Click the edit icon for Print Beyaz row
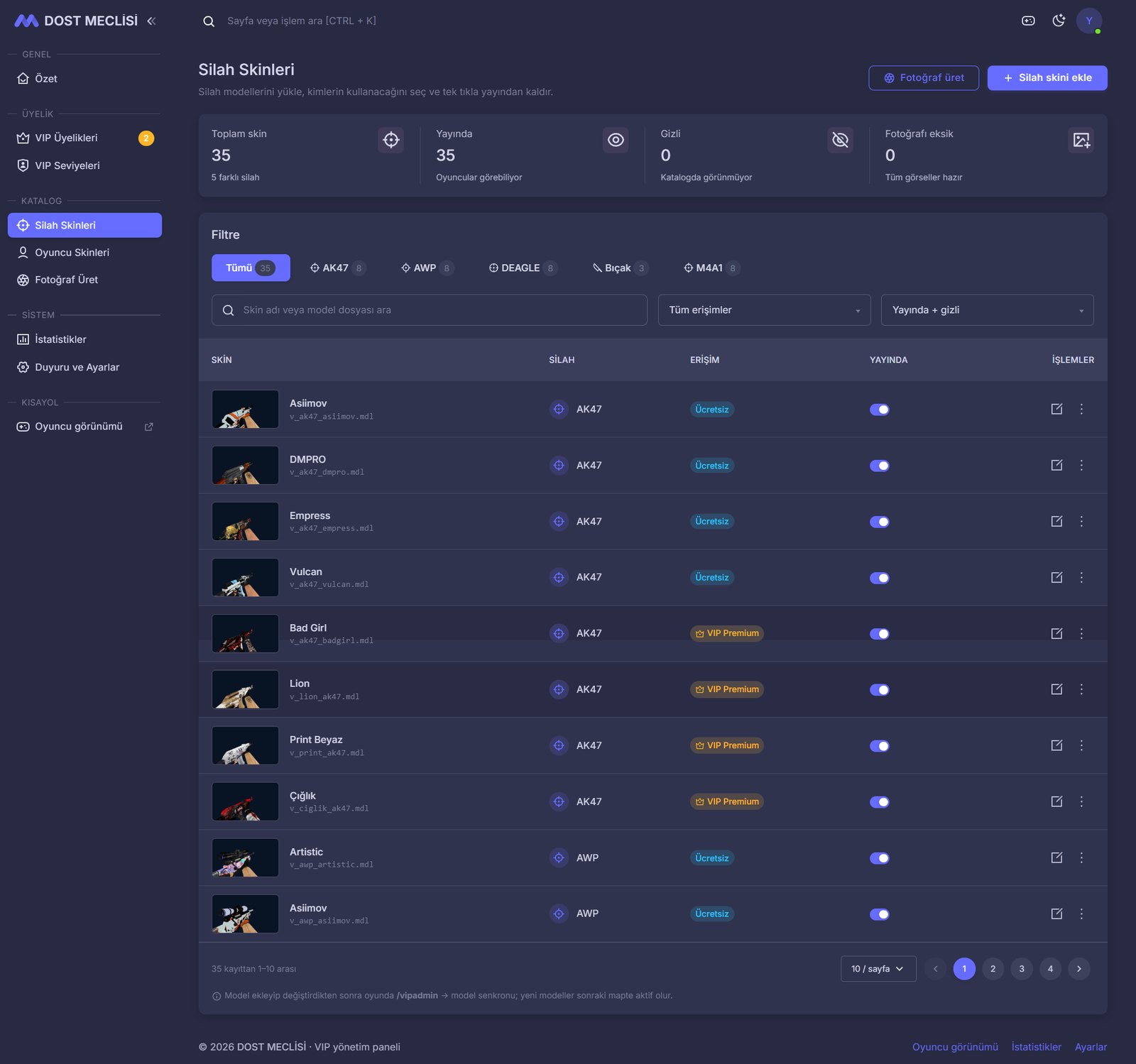Viewport: 1136px width, 1064px height. (x=1056, y=745)
